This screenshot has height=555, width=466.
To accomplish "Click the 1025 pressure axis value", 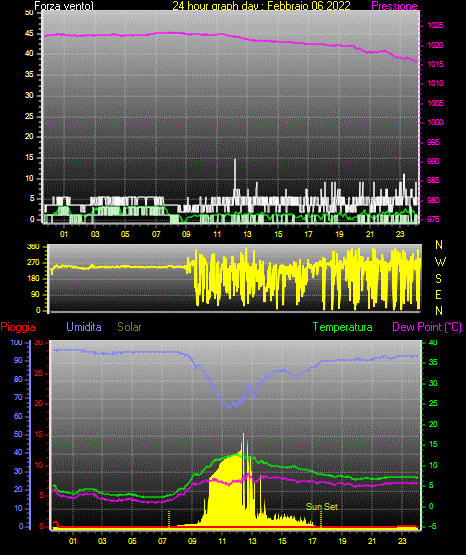I will pyautogui.click(x=435, y=25).
